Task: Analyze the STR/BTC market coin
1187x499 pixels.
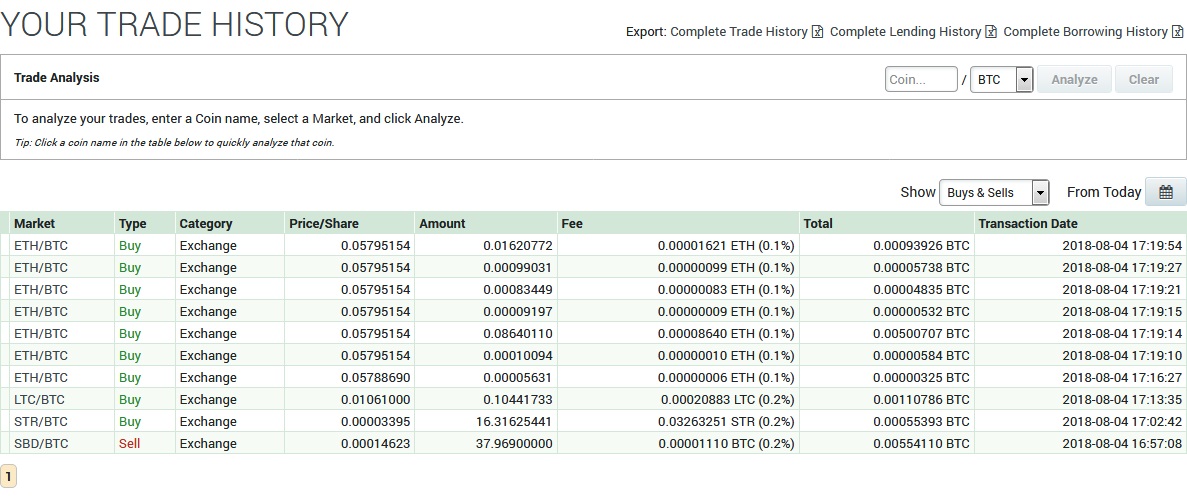Action: (x=41, y=421)
